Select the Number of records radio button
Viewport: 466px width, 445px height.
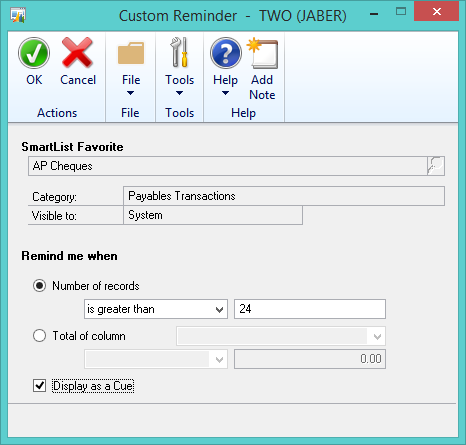(39, 286)
